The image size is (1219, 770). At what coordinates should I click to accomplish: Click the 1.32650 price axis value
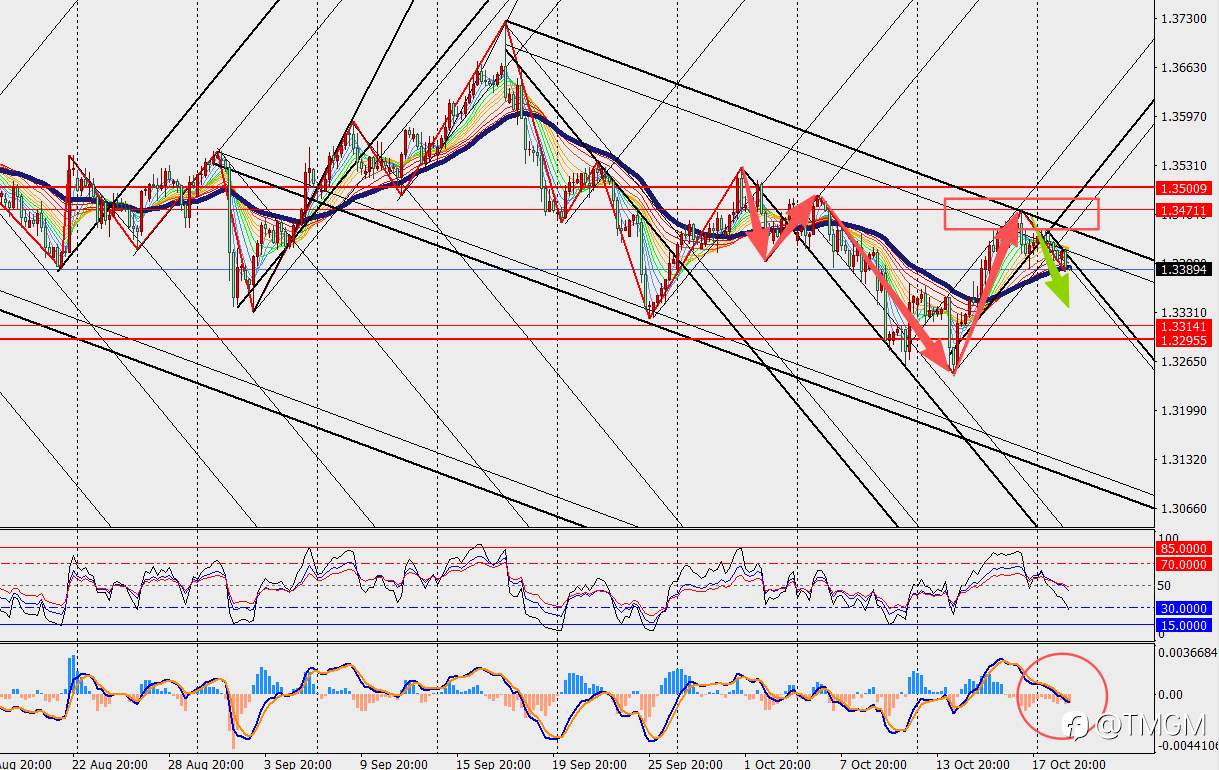click(x=1183, y=361)
